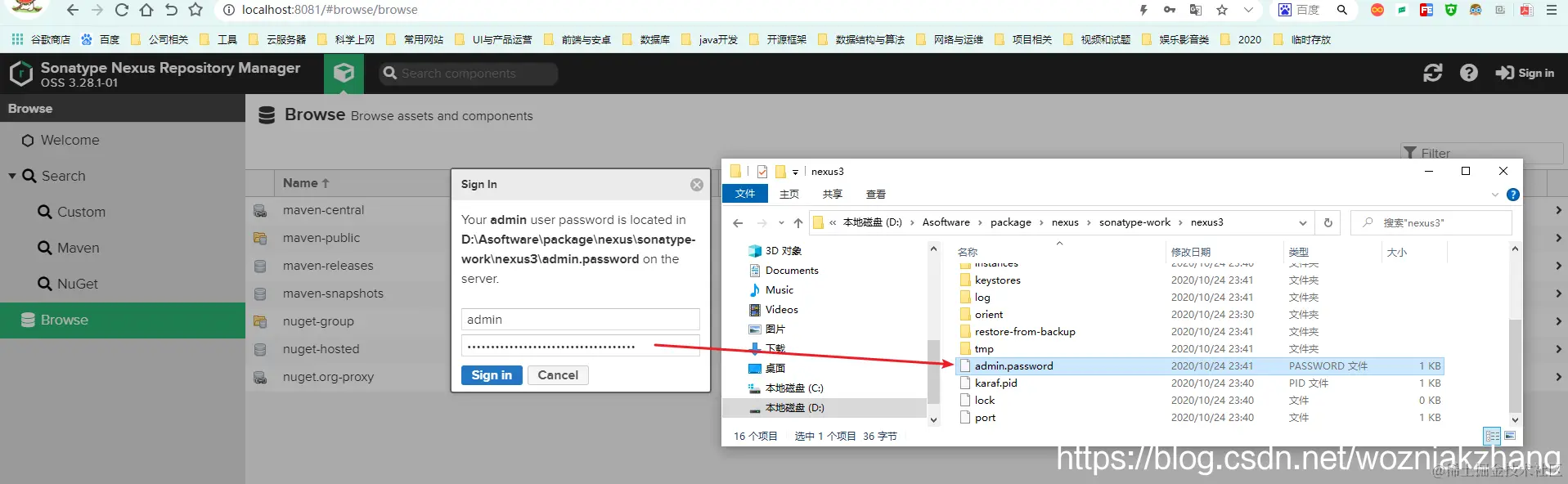Focus the Search components field
The height and width of the screenshot is (484, 1568).
469,74
